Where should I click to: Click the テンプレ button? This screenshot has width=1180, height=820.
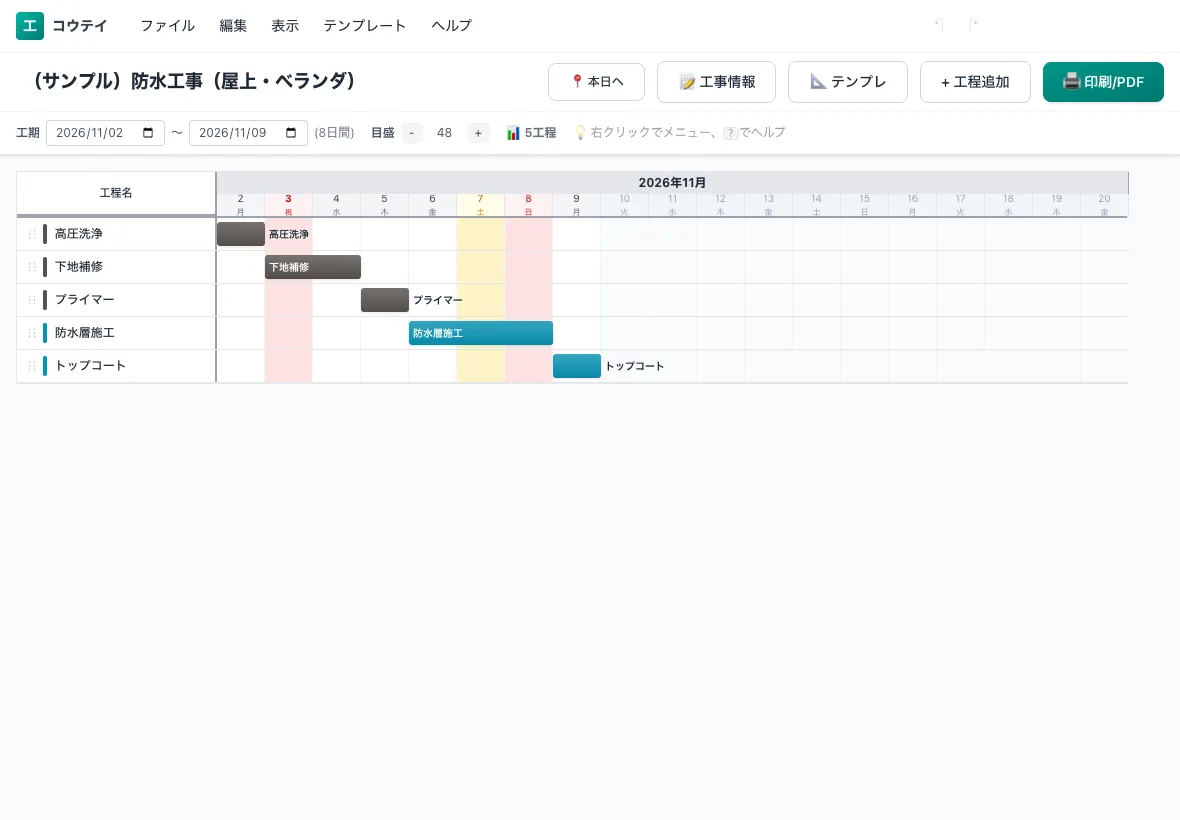[x=848, y=82]
